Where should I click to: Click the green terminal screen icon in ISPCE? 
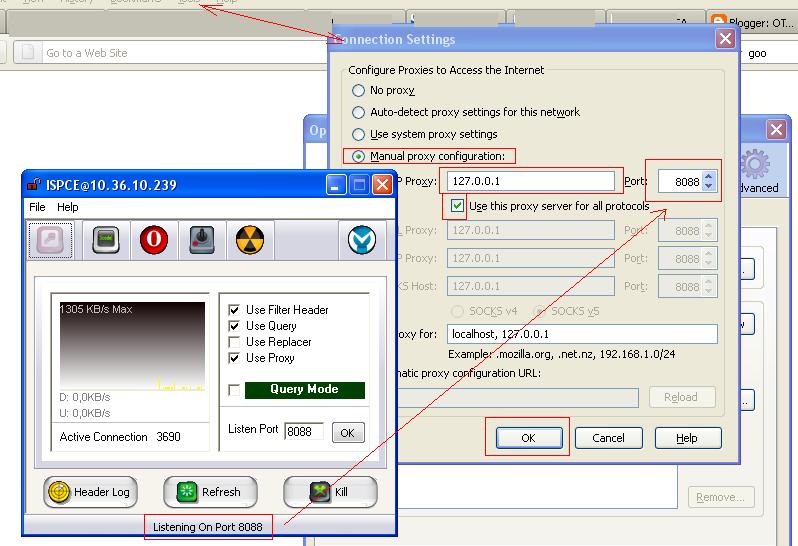coord(106,240)
